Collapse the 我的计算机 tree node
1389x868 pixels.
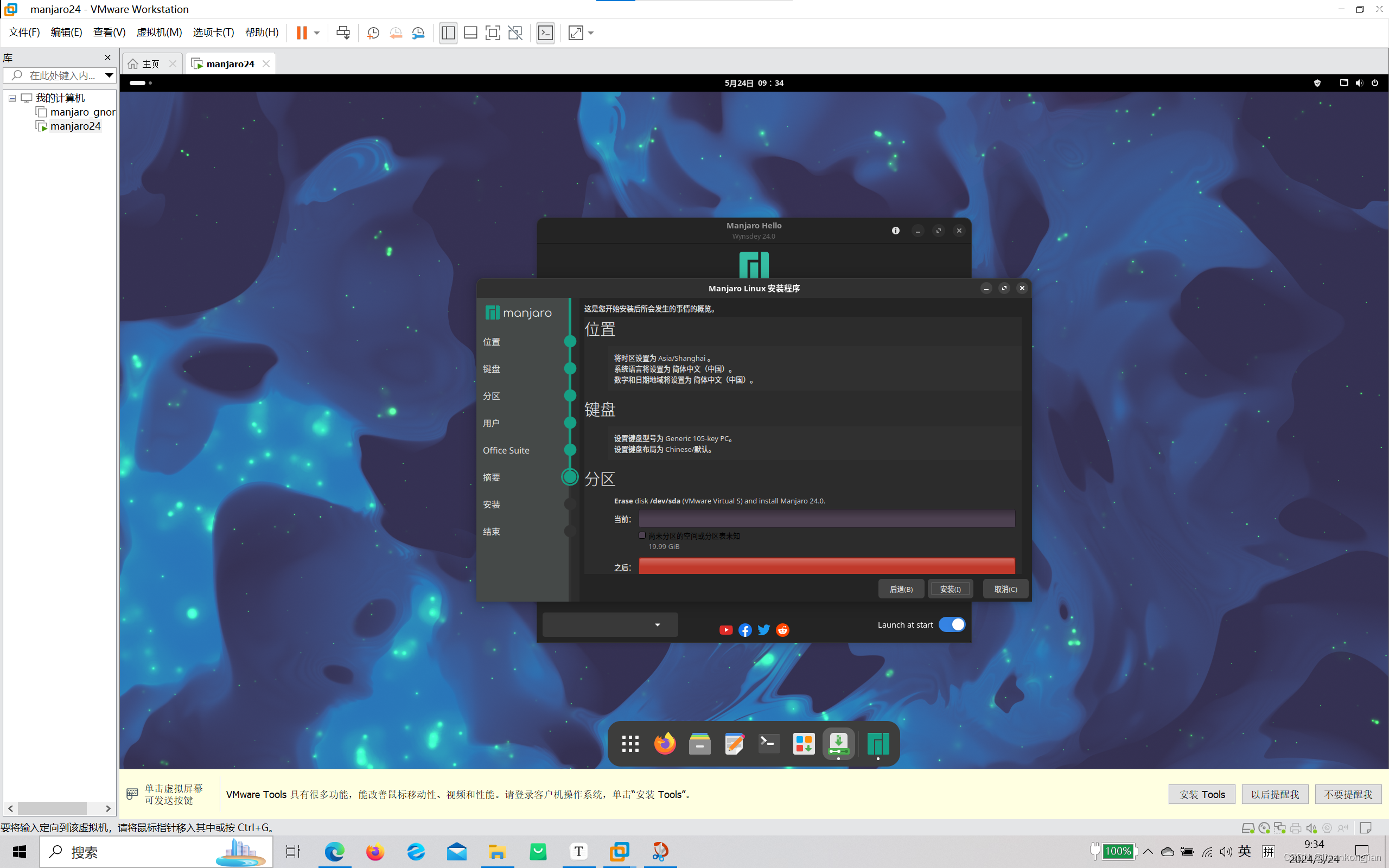point(12,98)
